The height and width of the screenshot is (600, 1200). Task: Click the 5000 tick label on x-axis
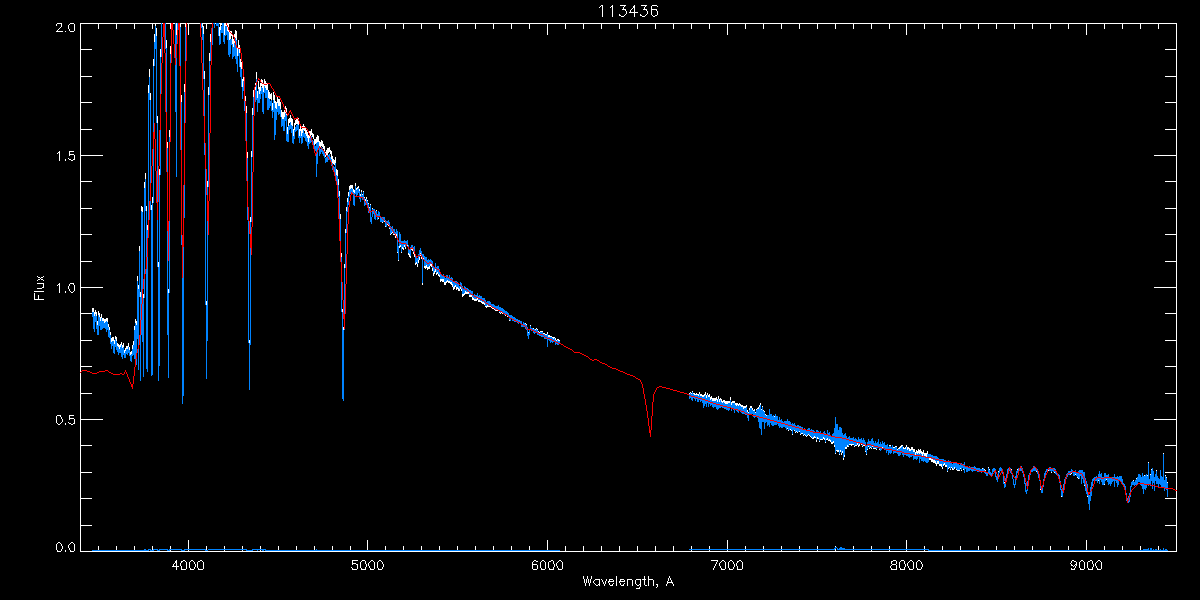pos(367,564)
